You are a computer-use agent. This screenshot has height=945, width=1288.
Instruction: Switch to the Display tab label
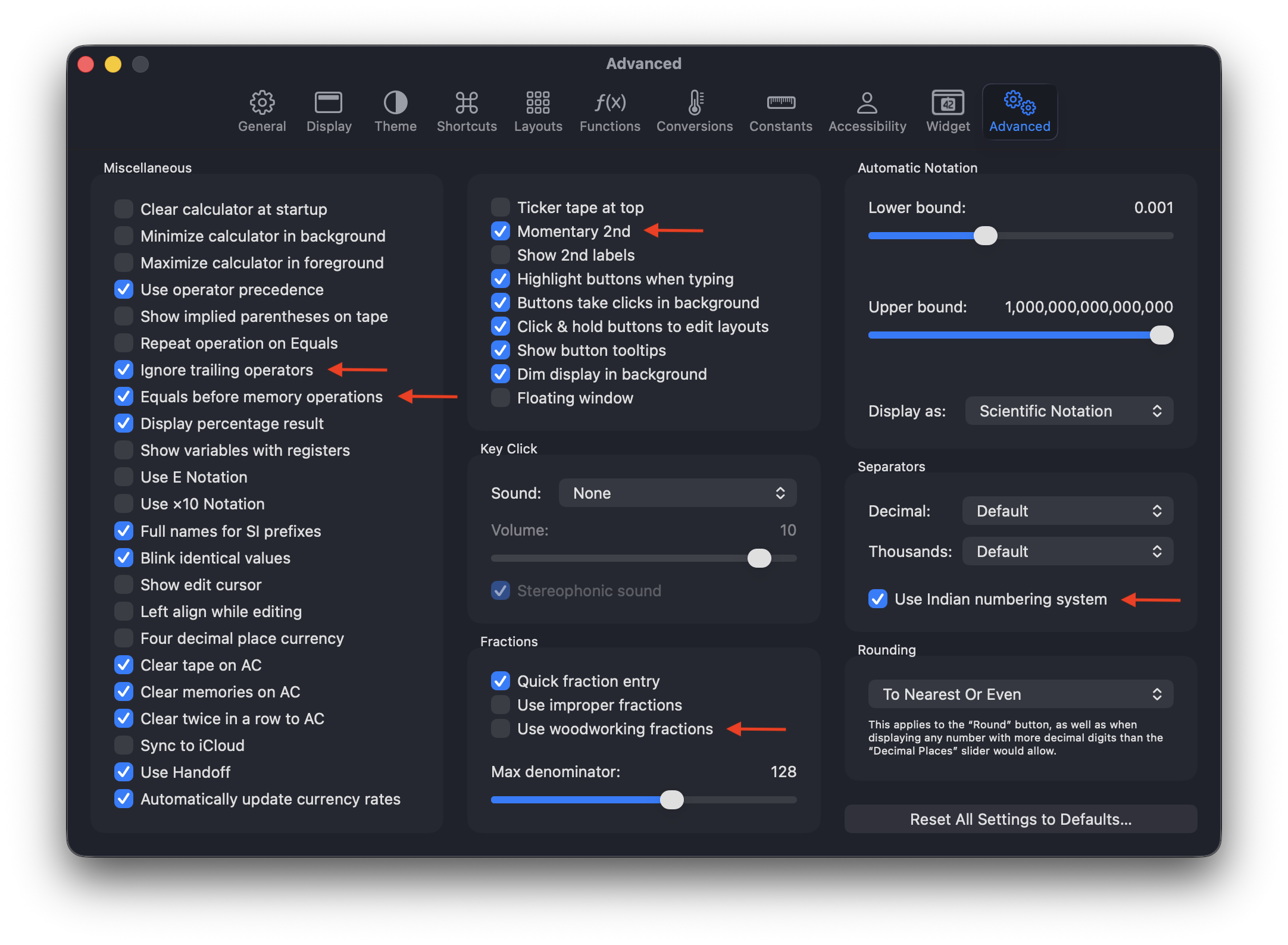pyautogui.click(x=329, y=126)
